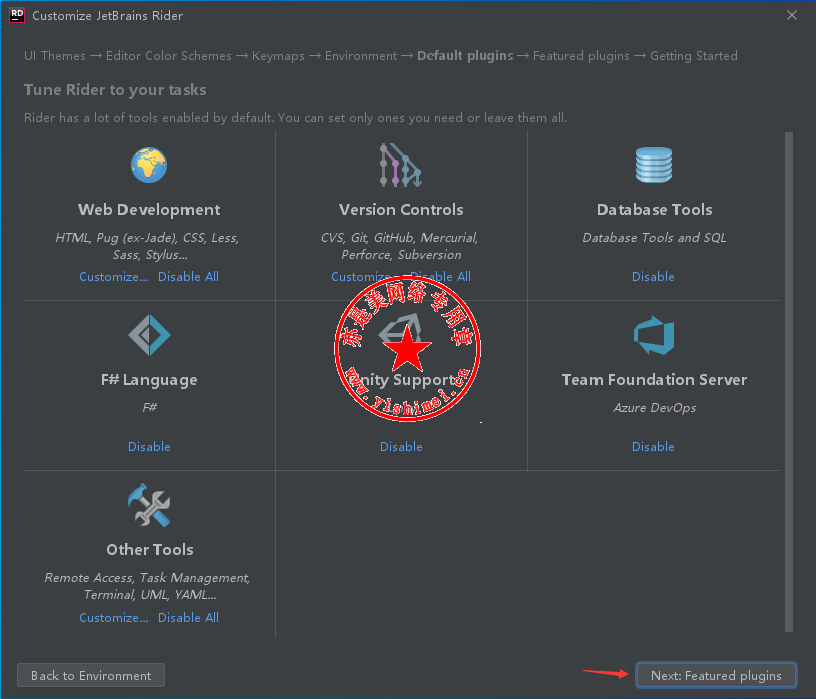The image size is (816, 699).
Task: Click the Team Foundation Server icon
Action: click(x=654, y=335)
